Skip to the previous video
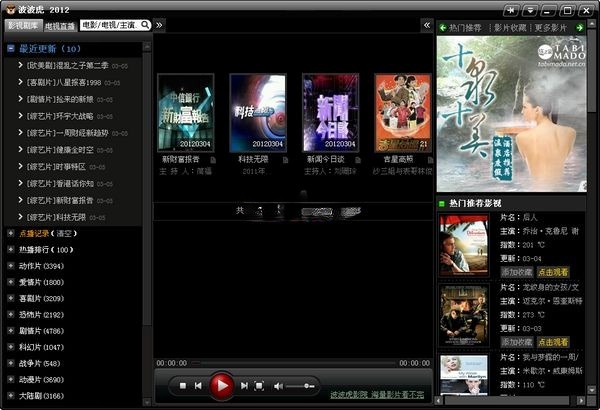Image resolution: width=600 pixels, height=410 pixels. tap(198, 386)
